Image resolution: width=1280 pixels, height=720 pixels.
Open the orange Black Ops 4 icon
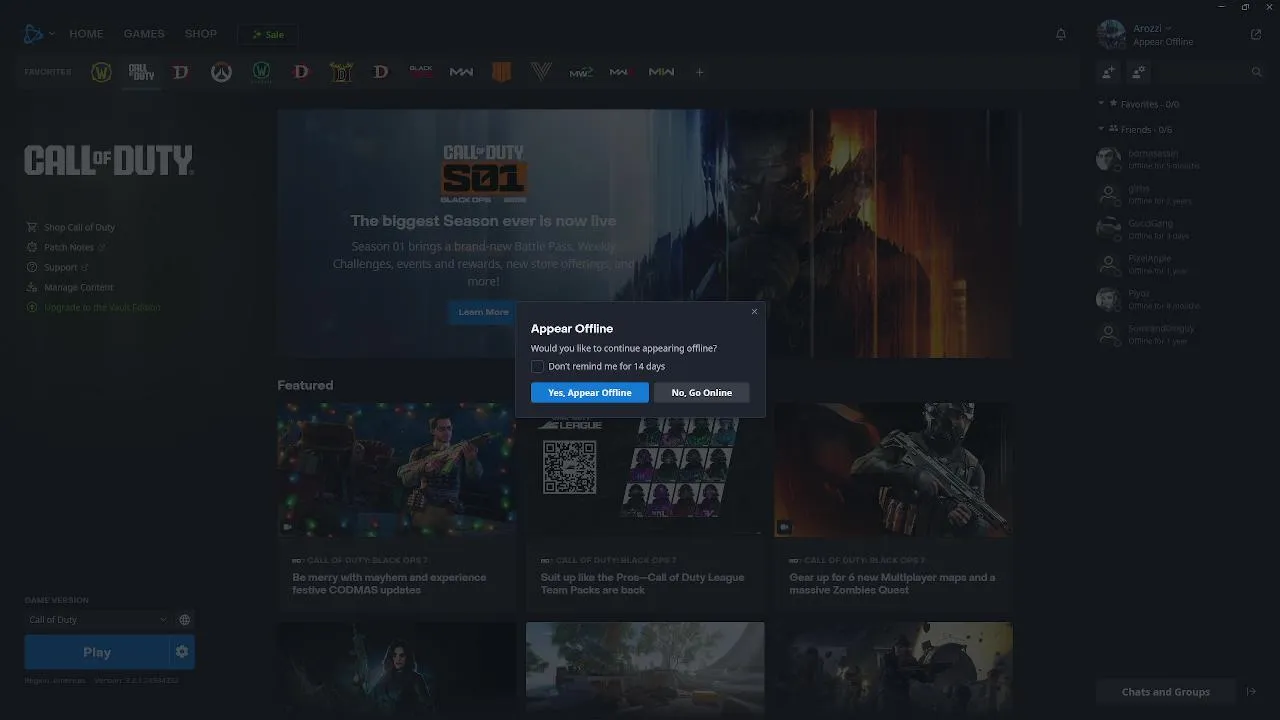pos(501,72)
